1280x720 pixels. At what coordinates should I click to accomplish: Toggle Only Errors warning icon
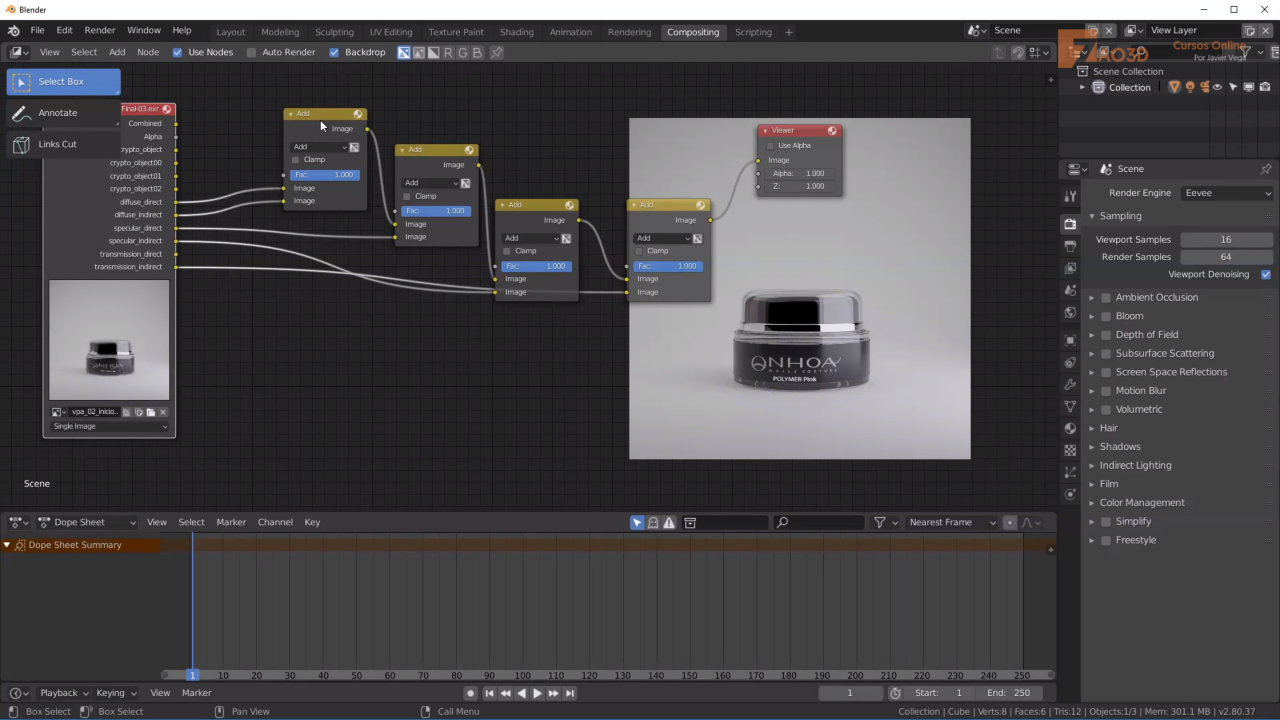(x=669, y=522)
